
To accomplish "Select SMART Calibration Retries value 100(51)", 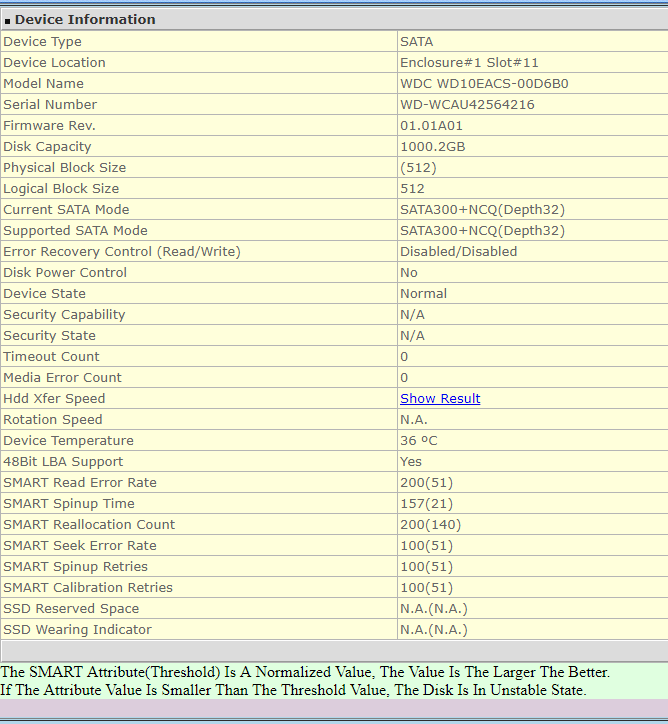I will (x=427, y=588).
